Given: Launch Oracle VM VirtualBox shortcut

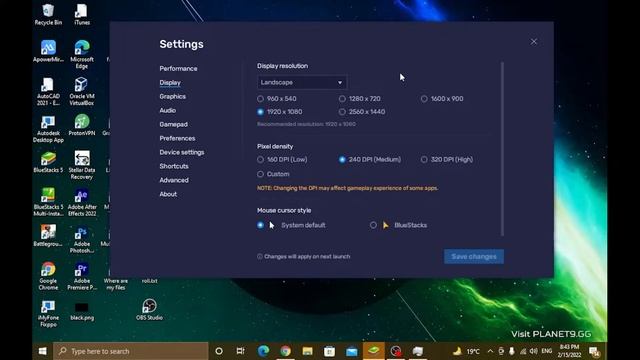Looking at the screenshot, I should tap(82, 91).
